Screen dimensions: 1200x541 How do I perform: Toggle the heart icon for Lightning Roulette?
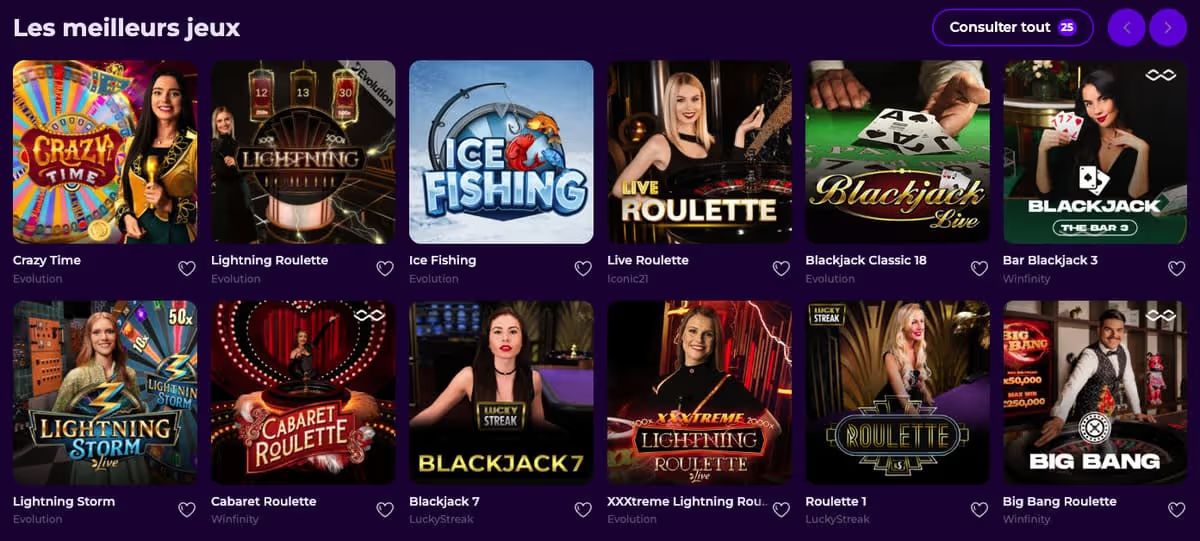click(385, 269)
